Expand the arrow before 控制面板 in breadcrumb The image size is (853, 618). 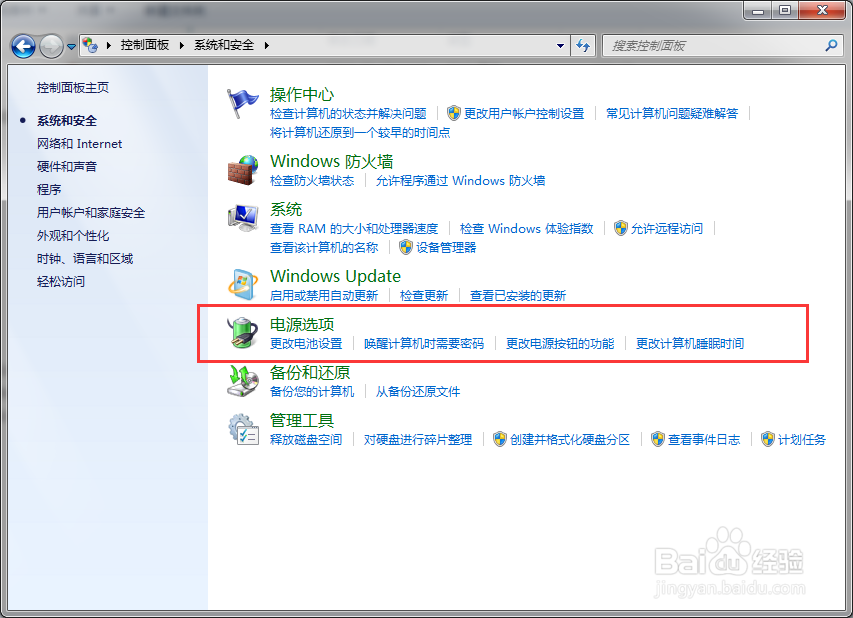pos(109,45)
